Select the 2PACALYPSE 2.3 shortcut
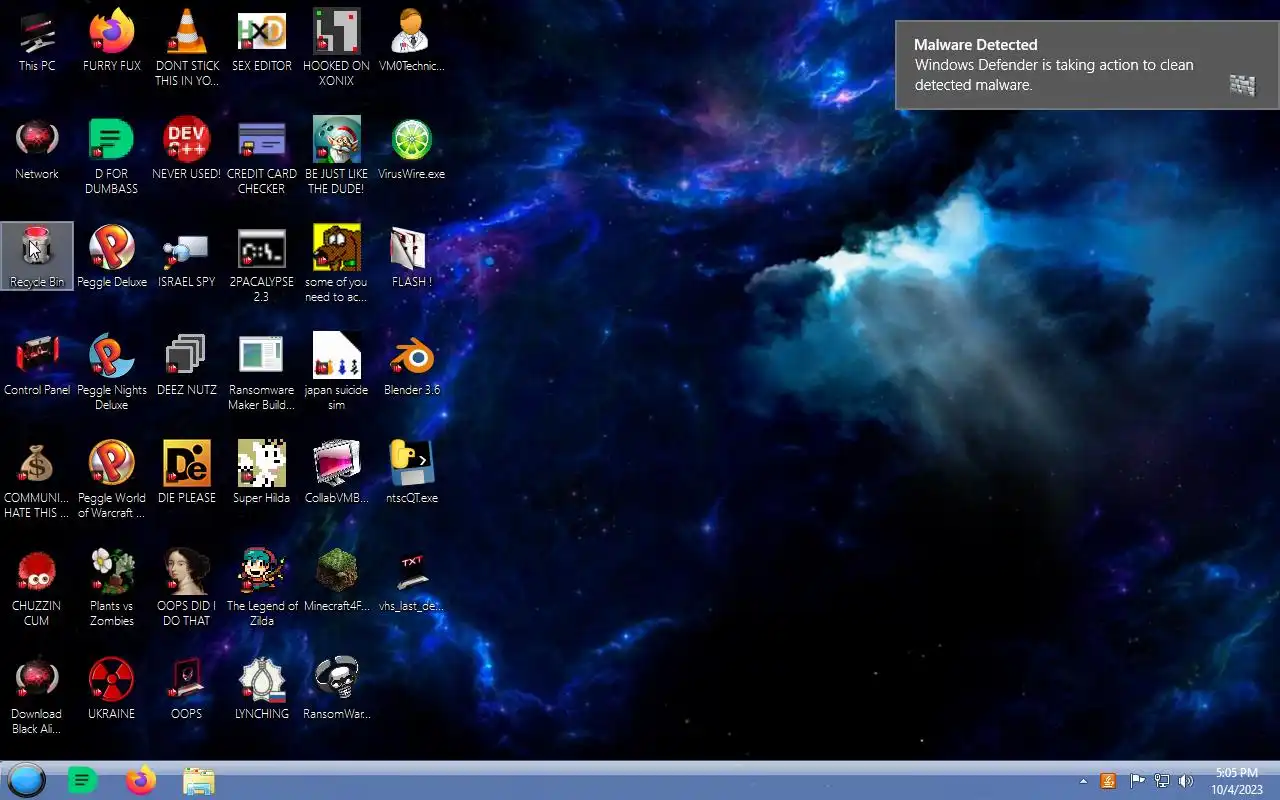The image size is (1280, 800). [262, 265]
